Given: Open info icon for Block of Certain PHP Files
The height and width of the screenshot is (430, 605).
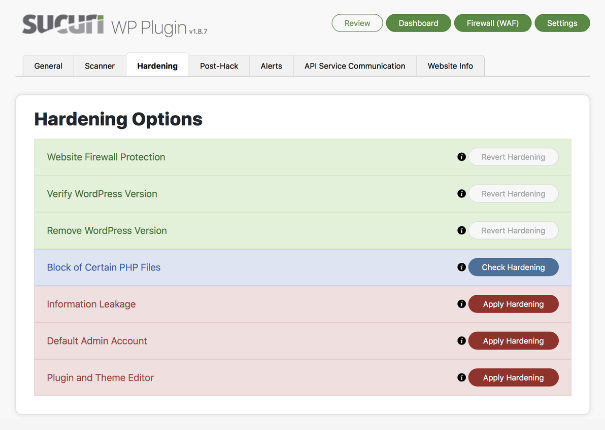Looking at the screenshot, I should click(x=461, y=267).
